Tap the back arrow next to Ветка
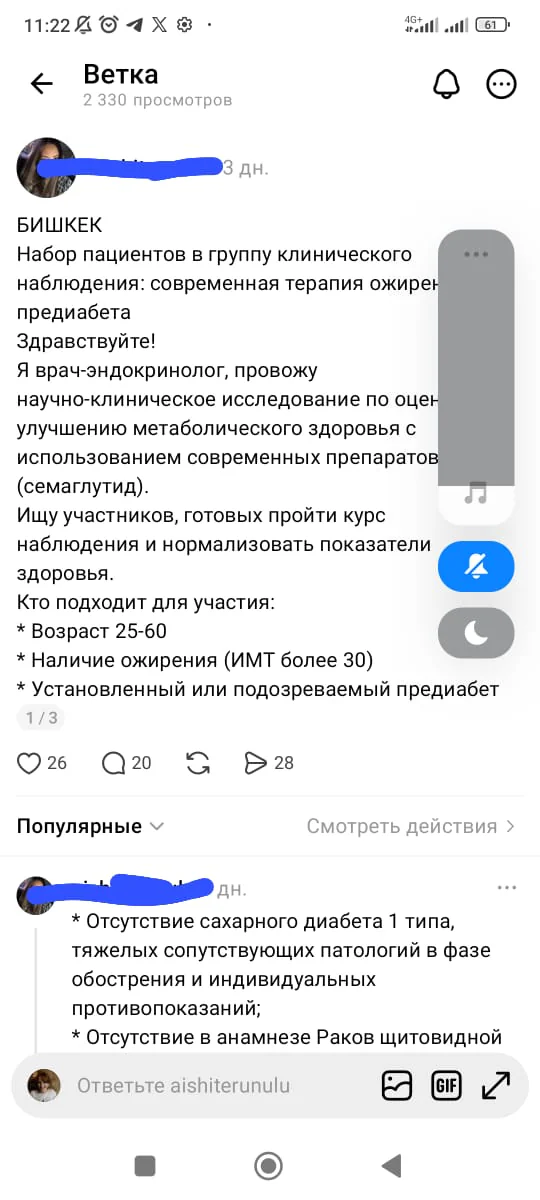540x1200 pixels. pyautogui.click(x=41, y=84)
